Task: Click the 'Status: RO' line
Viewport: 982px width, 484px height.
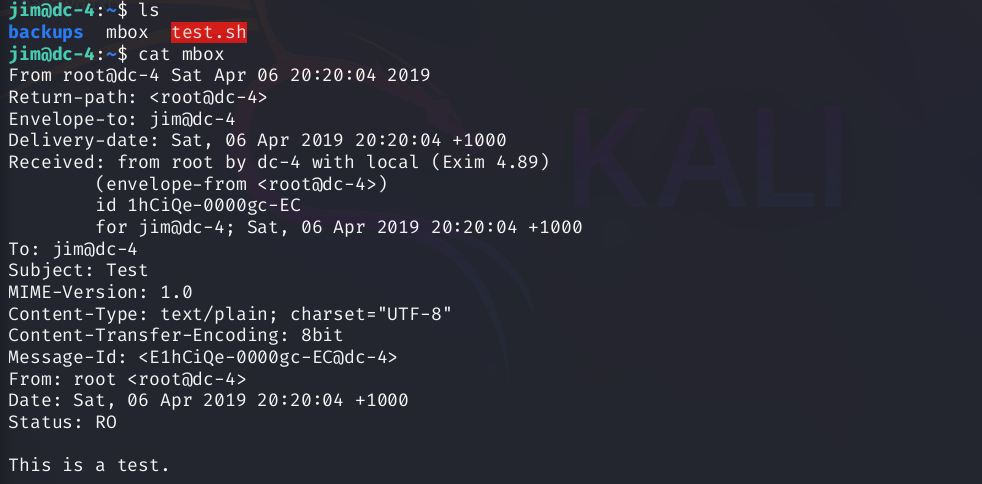Action: point(62,422)
